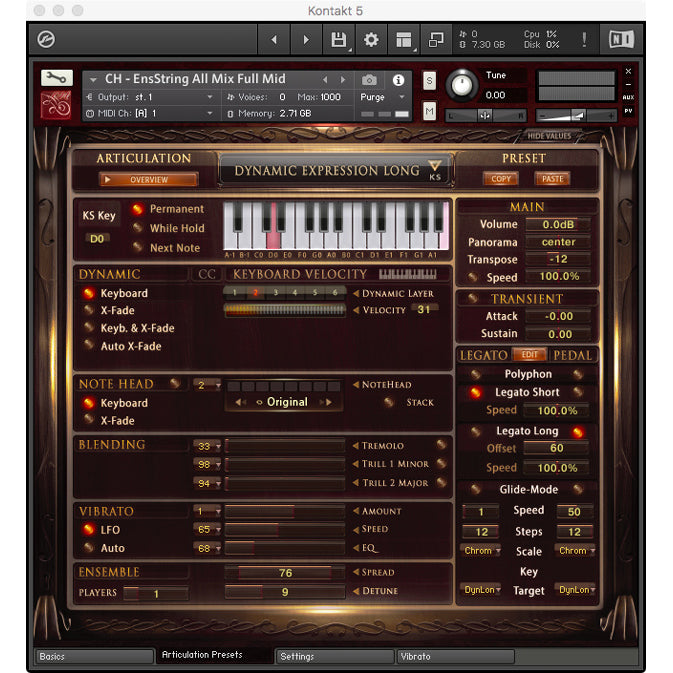
Task: Click the Transpose value field
Action: click(x=558, y=259)
